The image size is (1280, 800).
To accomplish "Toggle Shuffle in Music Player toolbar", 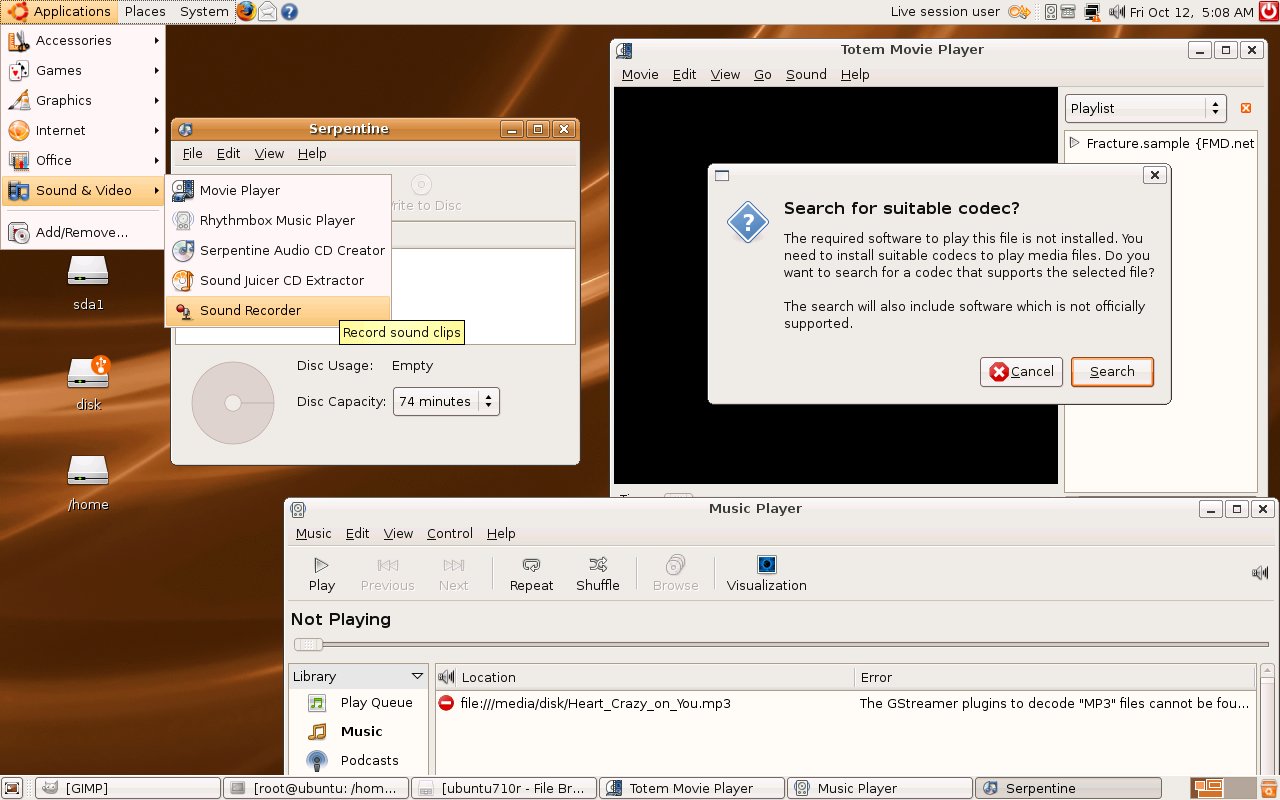I will pyautogui.click(x=598, y=575).
